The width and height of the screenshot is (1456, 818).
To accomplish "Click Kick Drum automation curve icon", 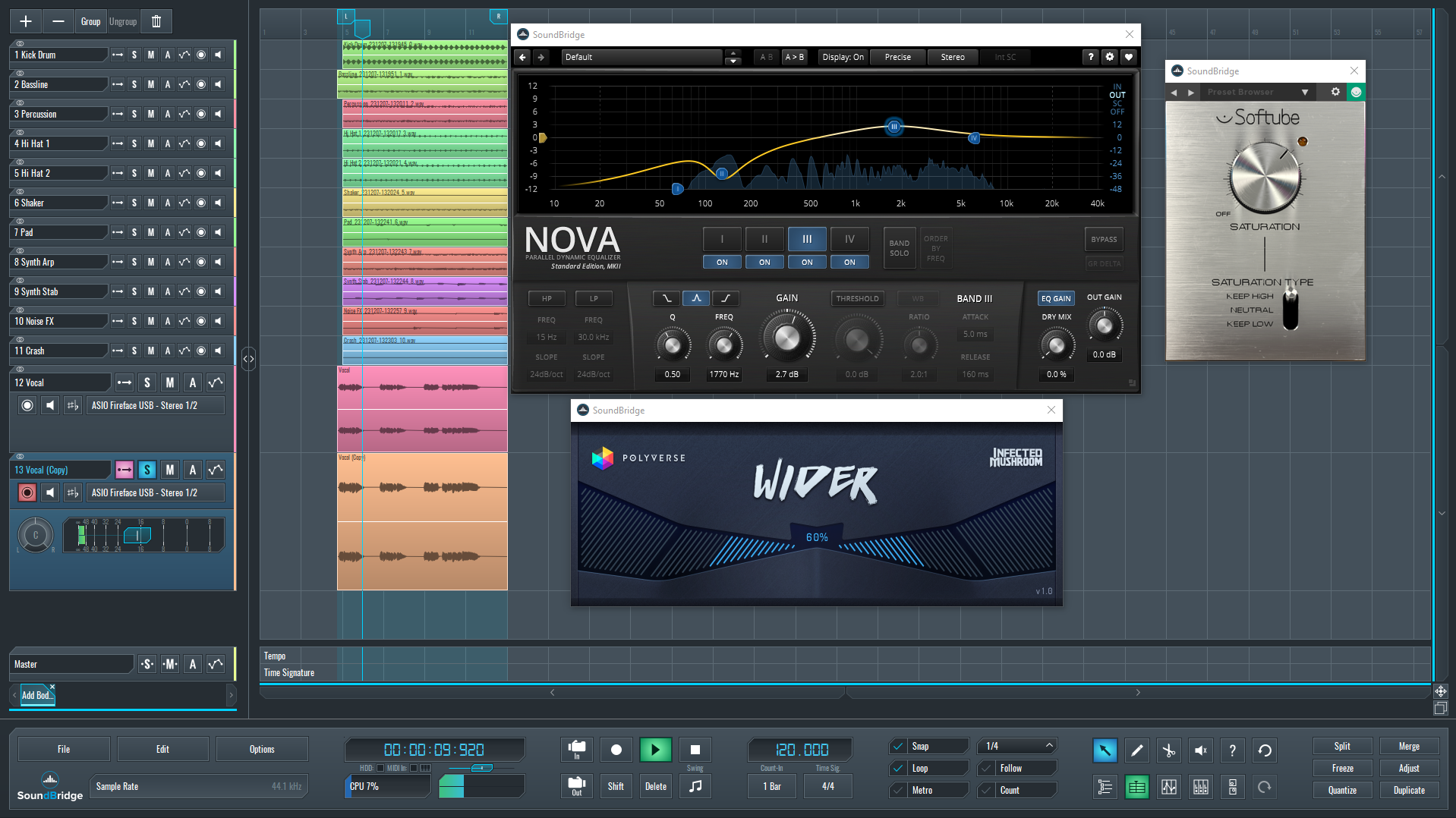I will 184,55.
